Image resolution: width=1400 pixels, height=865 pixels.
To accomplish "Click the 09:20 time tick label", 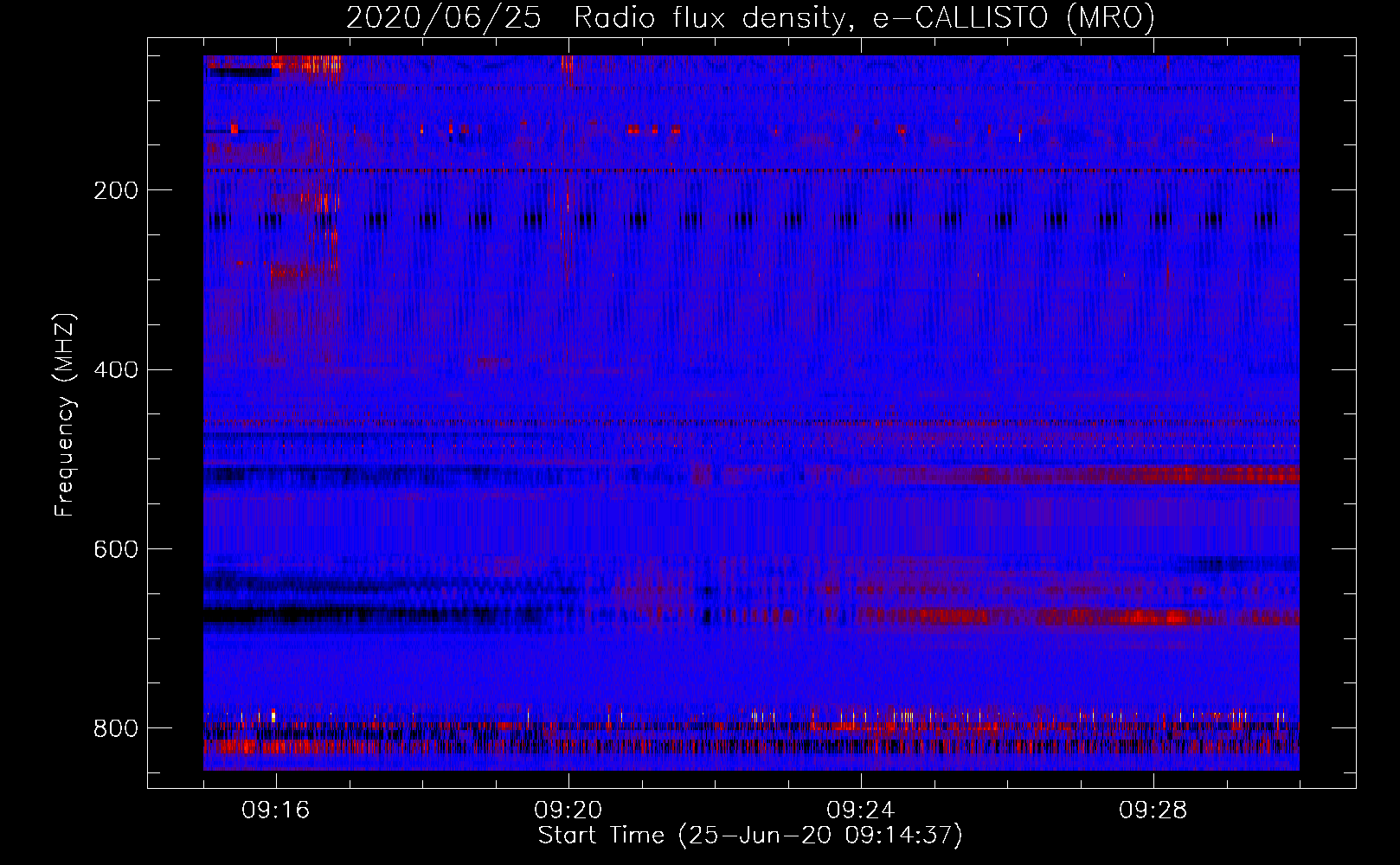I will [568, 811].
